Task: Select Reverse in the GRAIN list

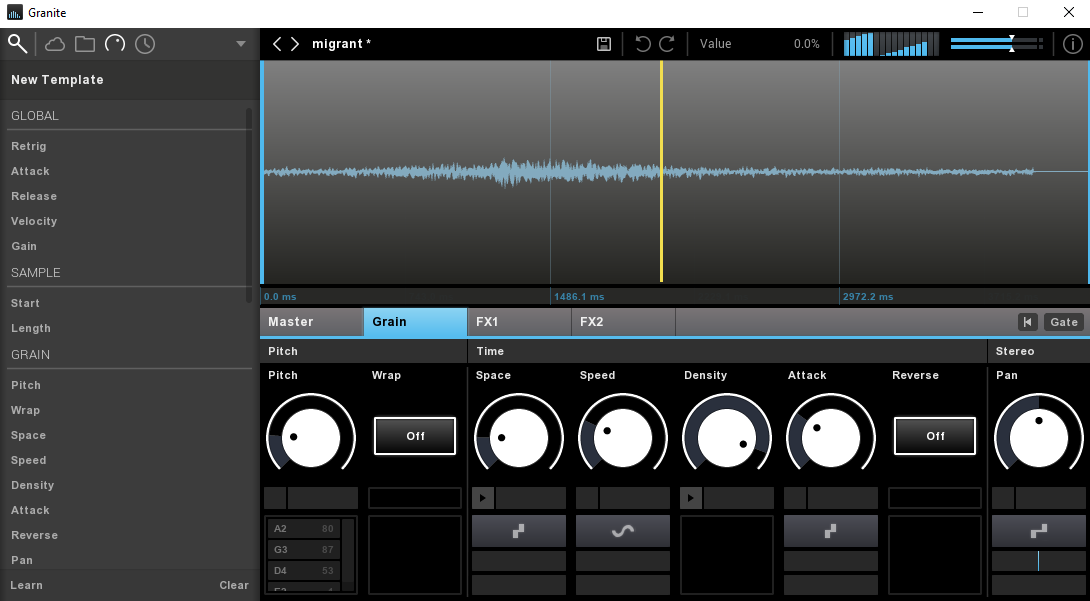Action: (34, 535)
